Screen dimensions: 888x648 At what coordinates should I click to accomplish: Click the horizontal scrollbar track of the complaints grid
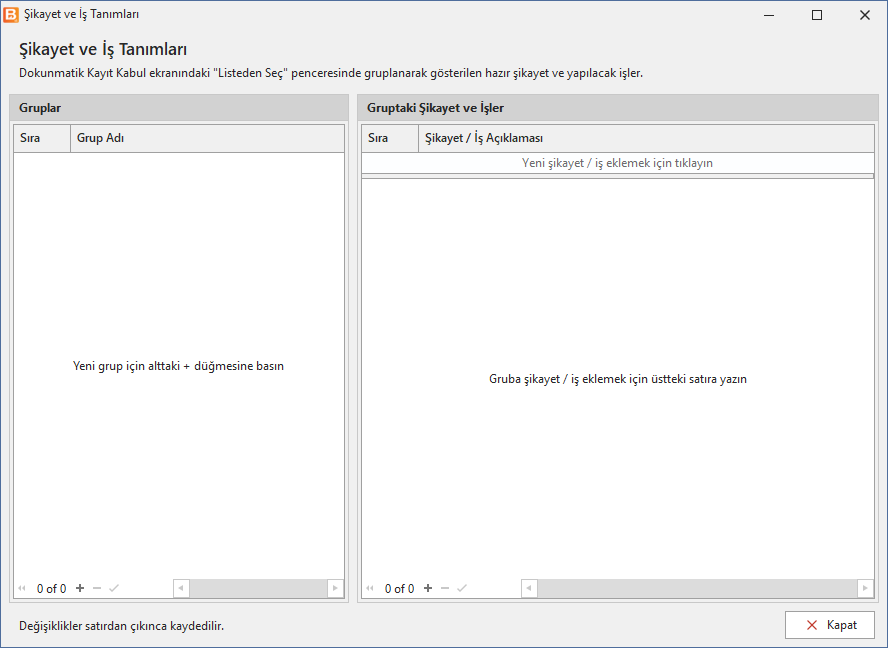tap(697, 588)
